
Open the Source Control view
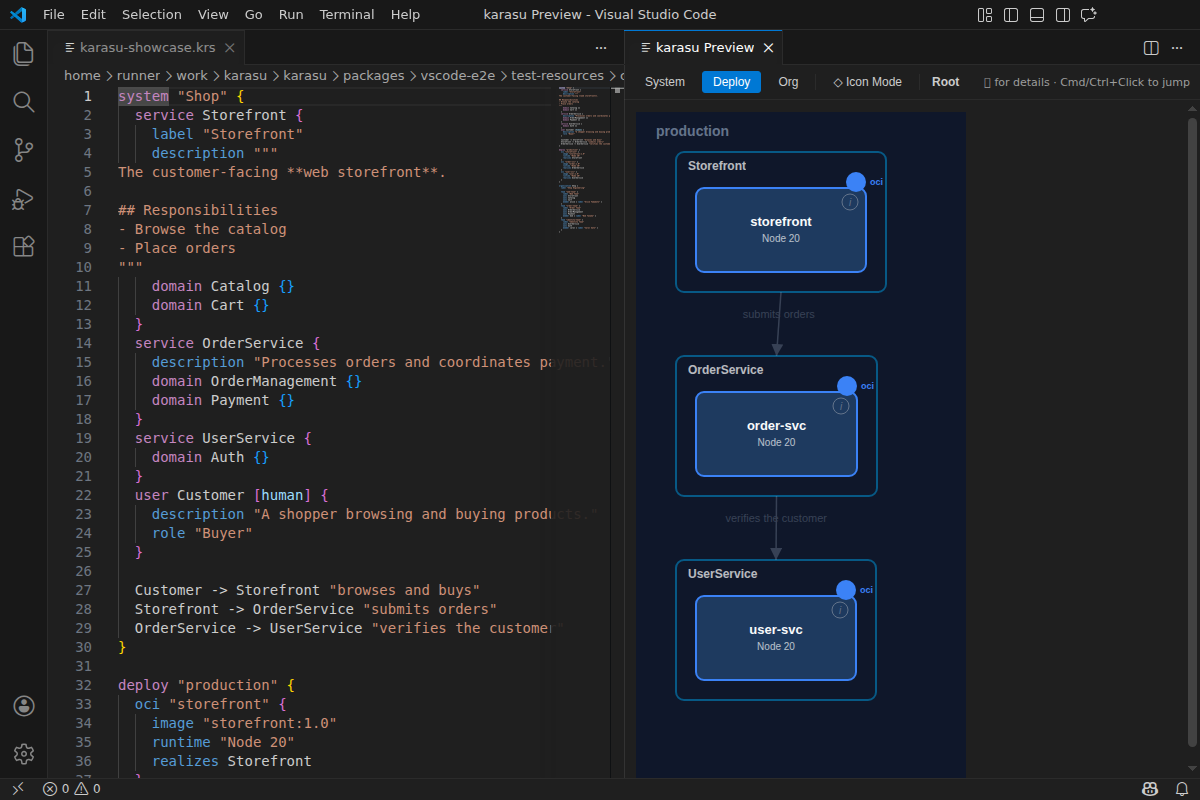pyautogui.click(x=24, y=150)
